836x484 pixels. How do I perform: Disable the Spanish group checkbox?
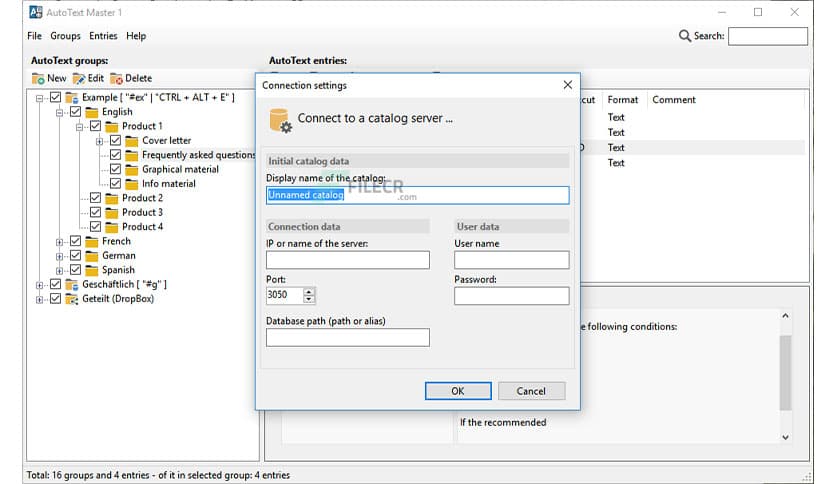point(76,270)
